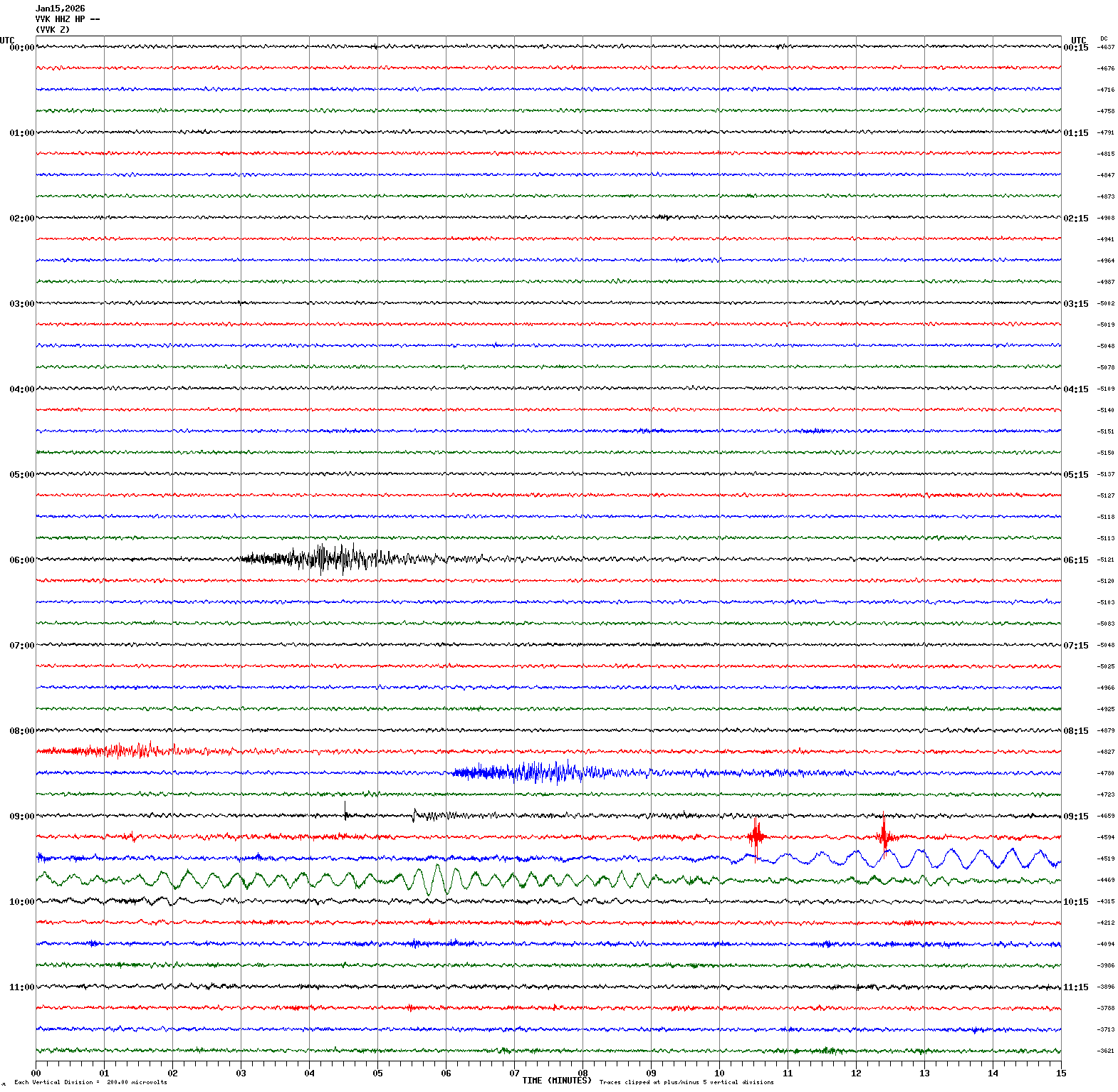Click the small black spike on 09:00 trace

click(345, 810)
